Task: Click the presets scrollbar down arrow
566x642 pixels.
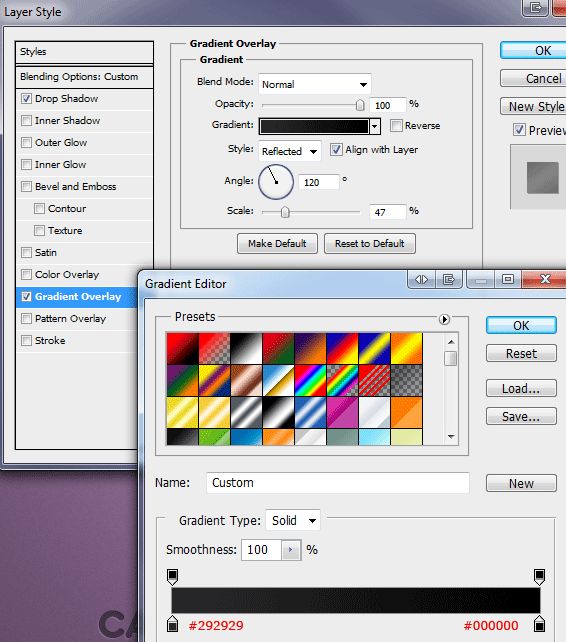Action: (451, 436)
